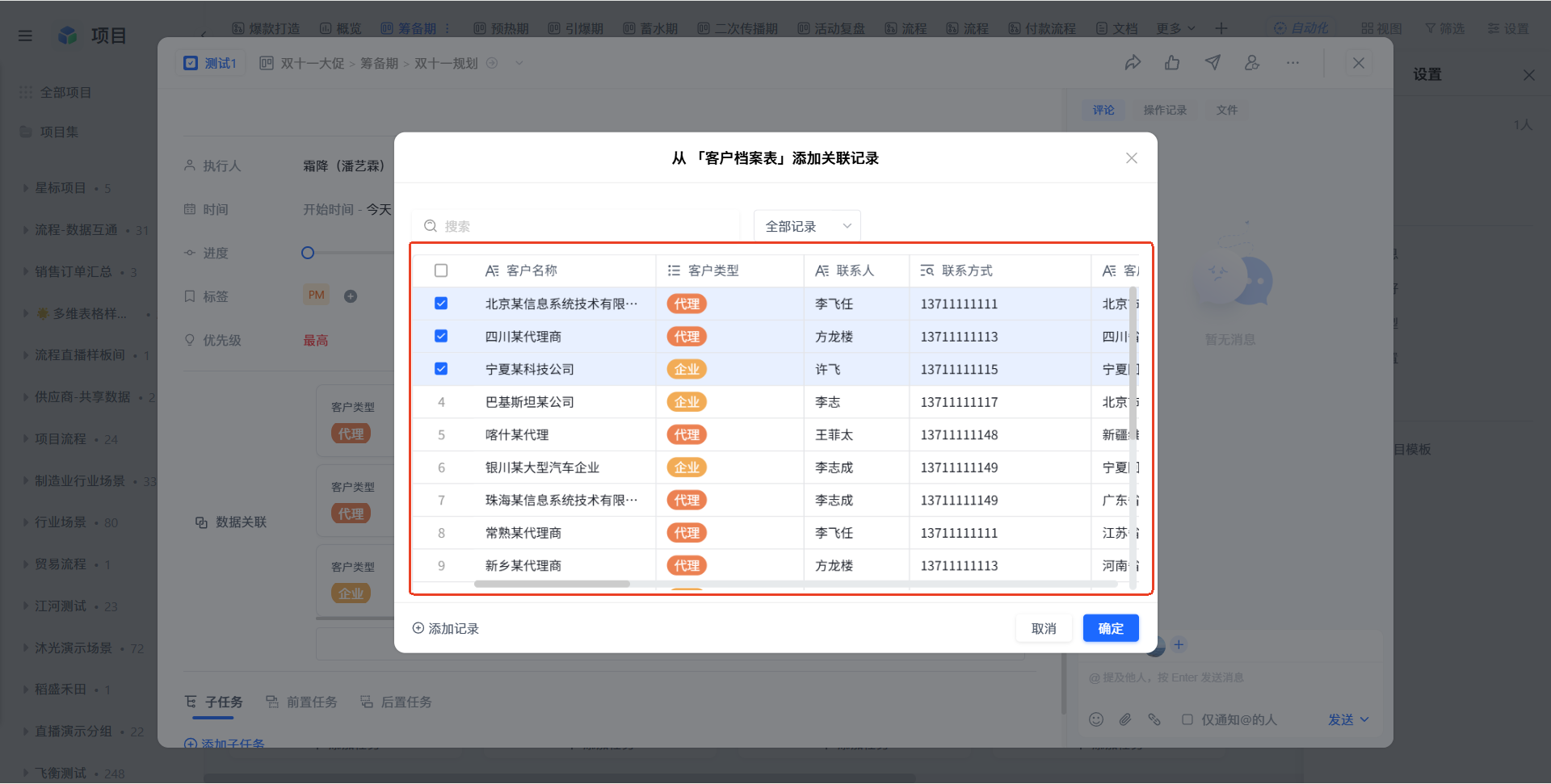
Task: Click the 客户名称 column text-type icon
Action: point(492,270)
